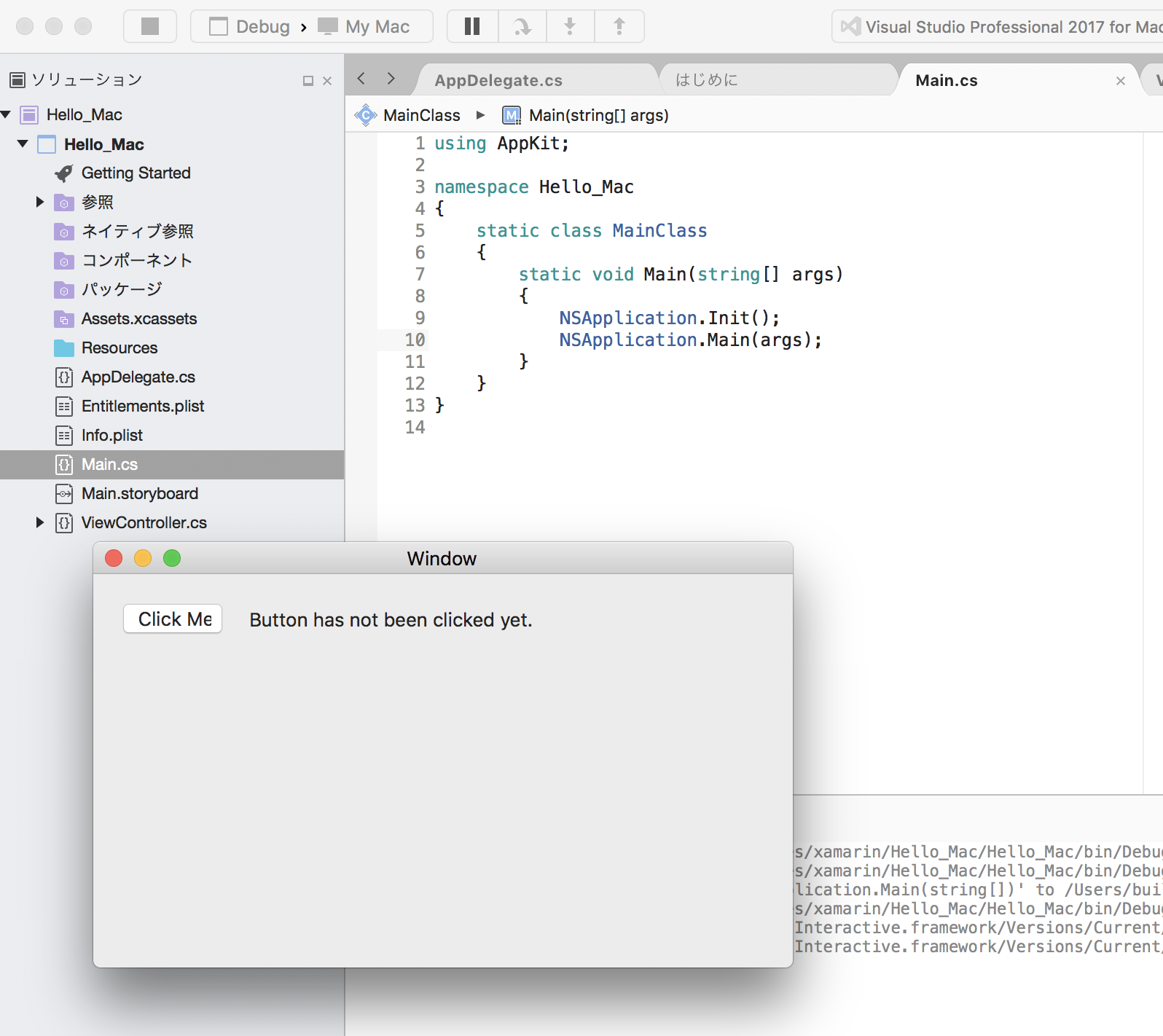1163x1036 pixels.
Task: Expand the 参照 references folder
Action: click(x=40, y=202)
